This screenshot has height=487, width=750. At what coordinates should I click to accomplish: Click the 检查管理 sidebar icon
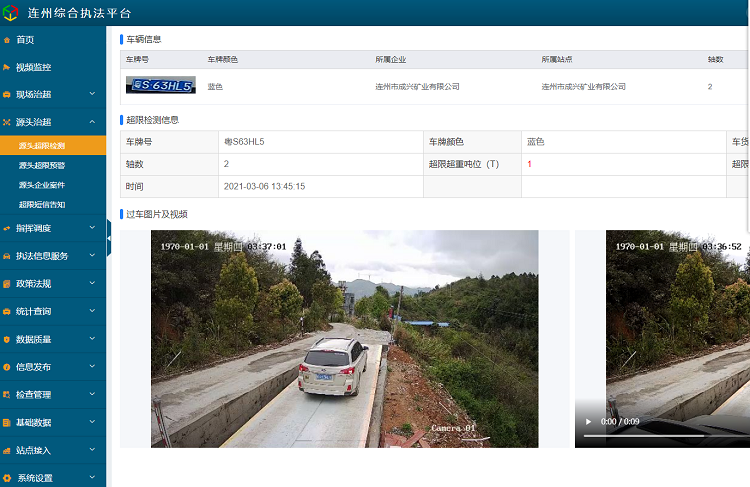pyautogui.click(x=8, y=395)
